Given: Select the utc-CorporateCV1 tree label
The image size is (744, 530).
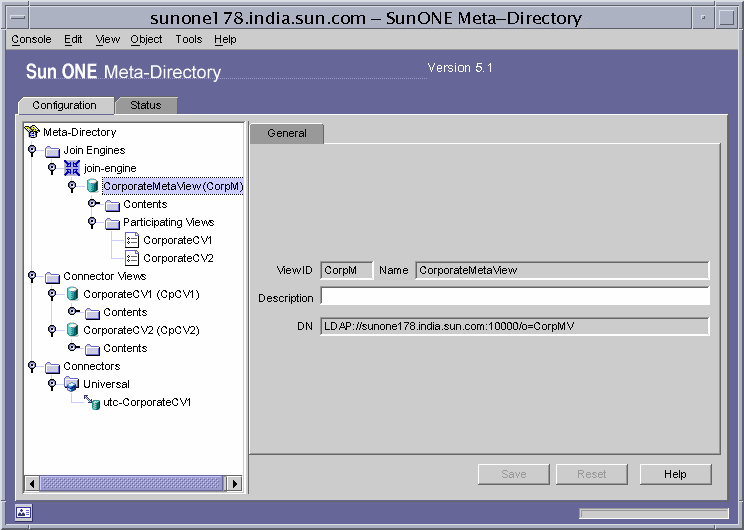Looking at the screenshot, I should tap(147, 402).
